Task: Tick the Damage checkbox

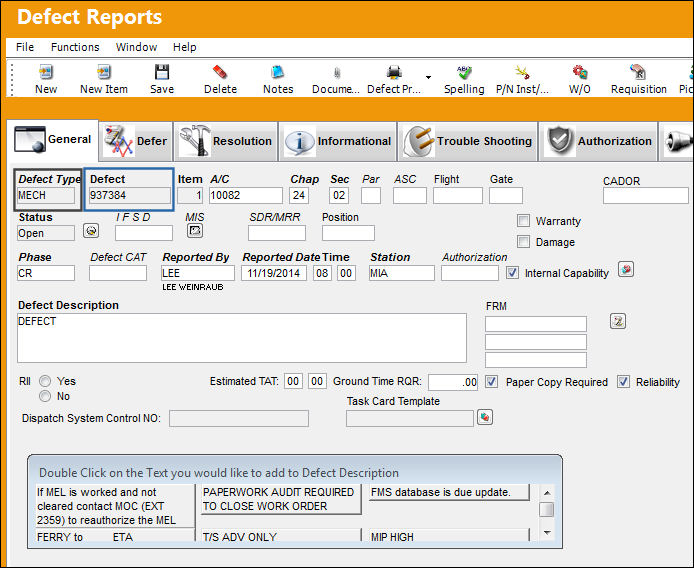Action: (x=524, y=242)
